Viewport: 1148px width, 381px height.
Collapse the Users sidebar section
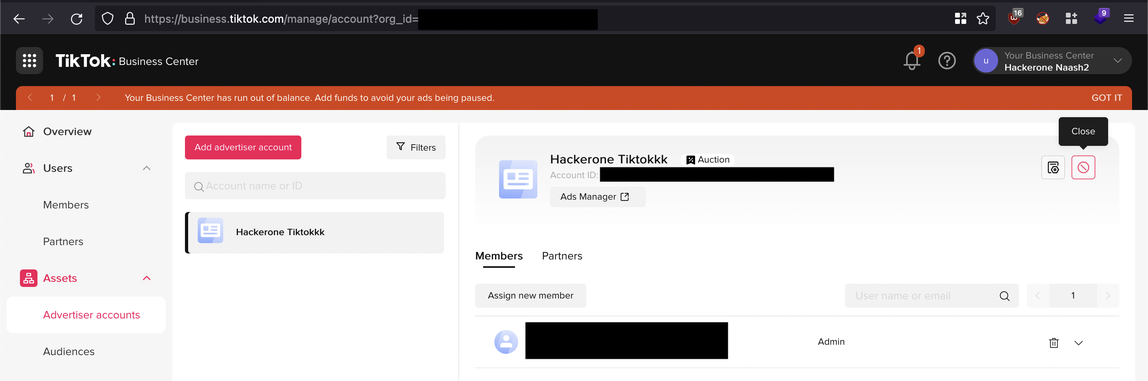click(x=146, y=169)
